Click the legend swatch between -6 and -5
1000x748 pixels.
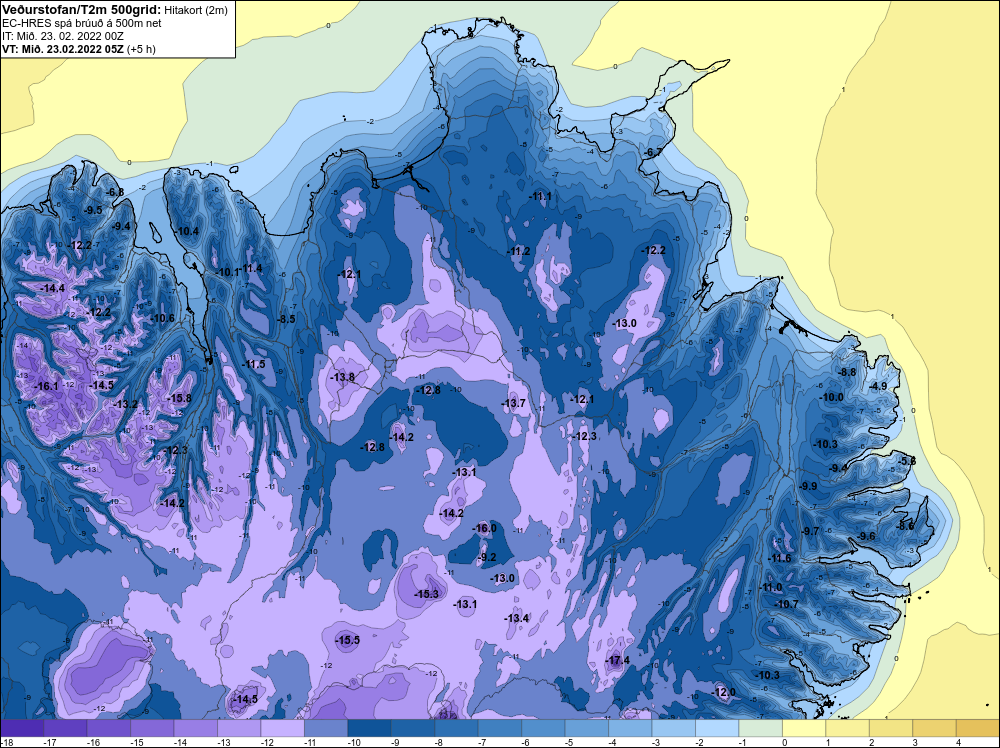click(x=543, y=728)
